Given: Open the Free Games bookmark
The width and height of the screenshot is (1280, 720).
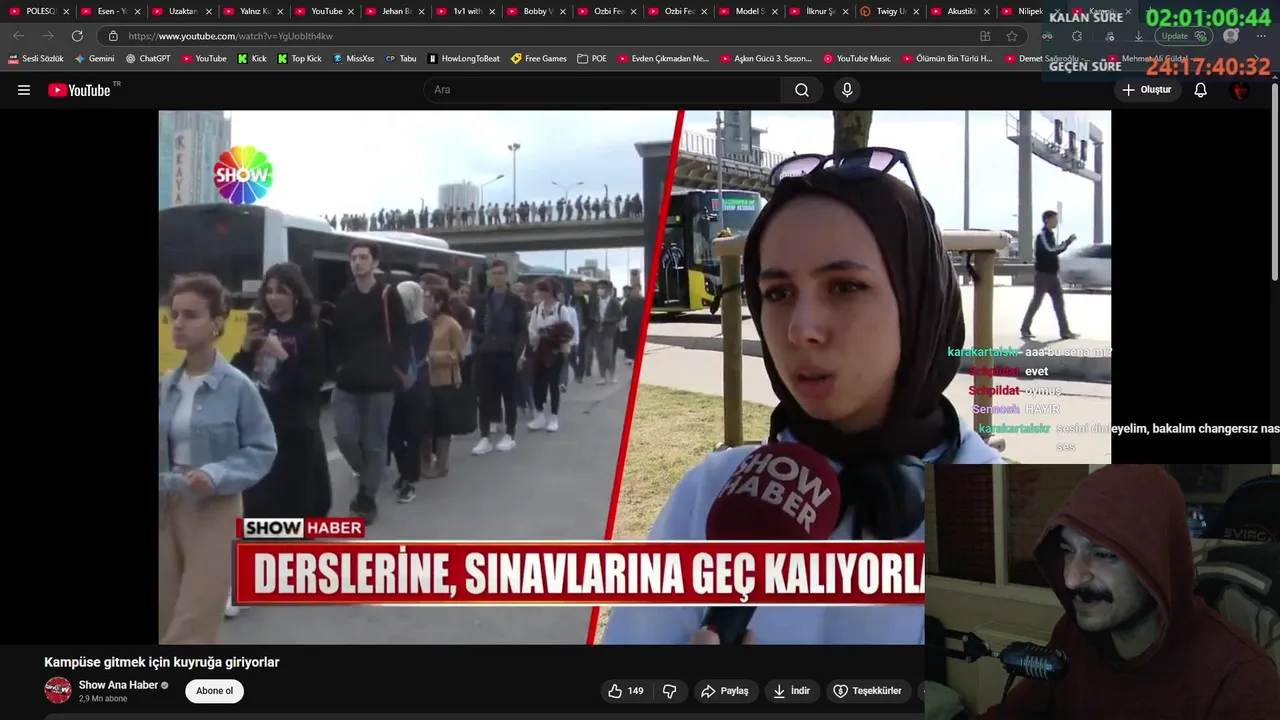Looking at the screenshot, I should coord(539,59).
